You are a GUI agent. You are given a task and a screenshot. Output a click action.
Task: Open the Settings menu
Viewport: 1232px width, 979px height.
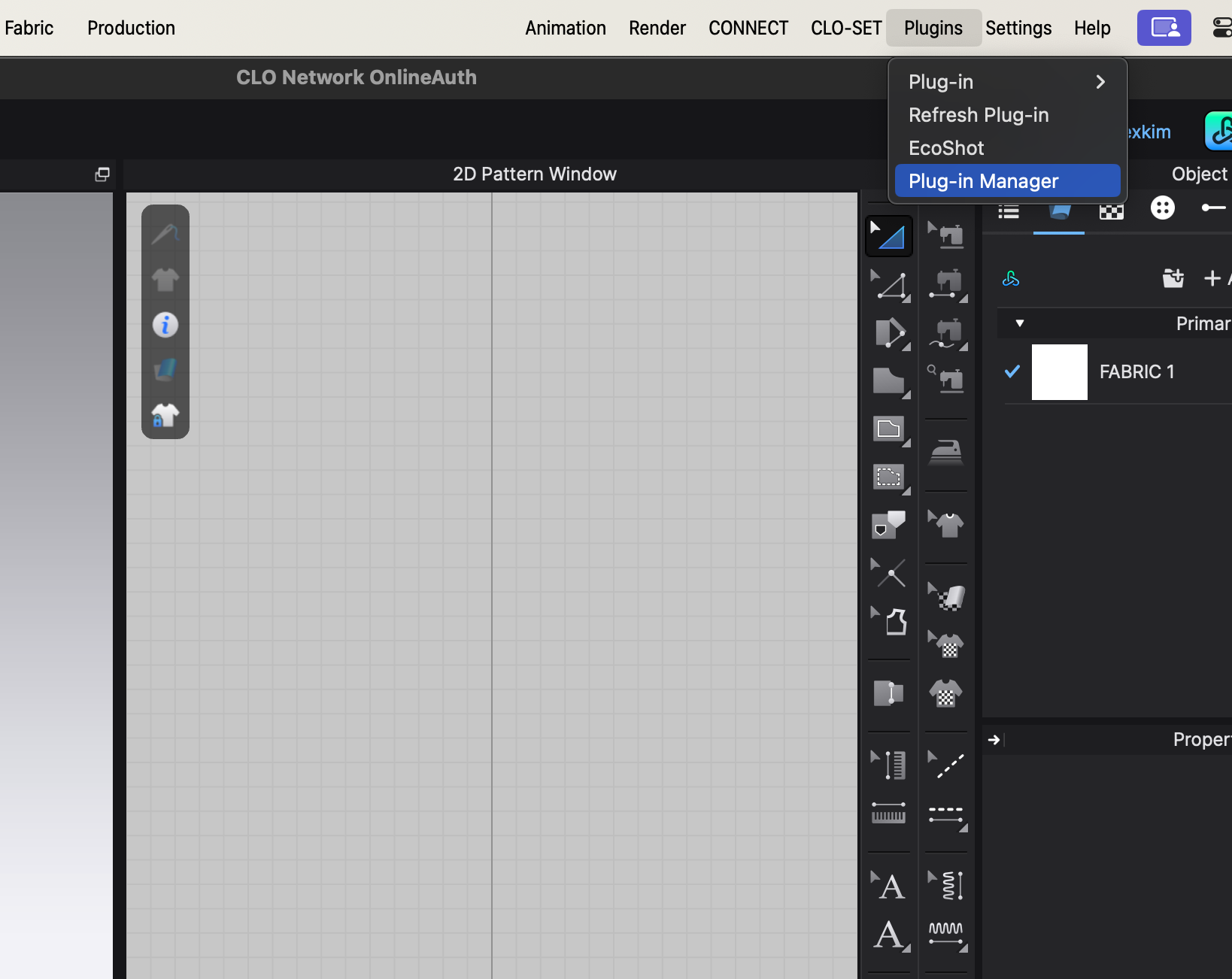coord(1018,28)
